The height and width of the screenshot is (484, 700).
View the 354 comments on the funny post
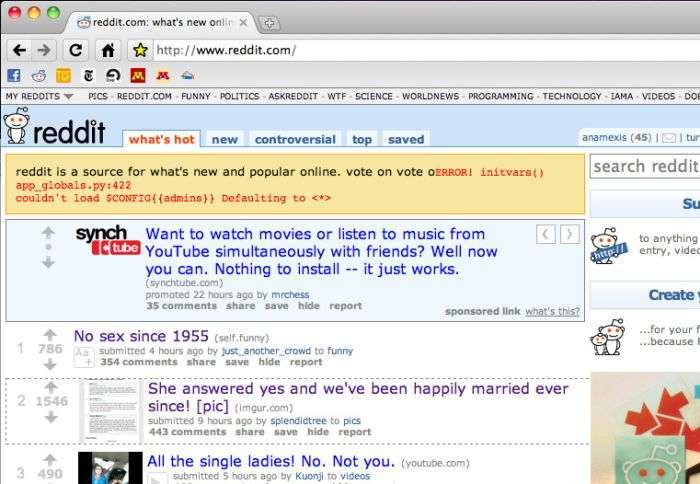139,362
